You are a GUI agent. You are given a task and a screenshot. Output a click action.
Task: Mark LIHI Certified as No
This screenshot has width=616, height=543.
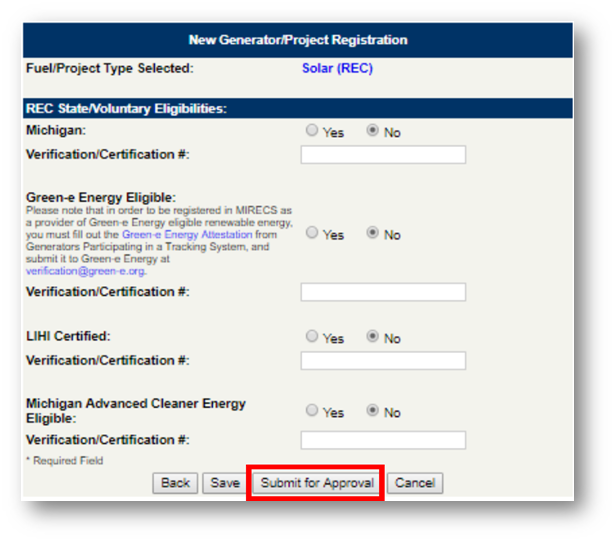(373, 337)
